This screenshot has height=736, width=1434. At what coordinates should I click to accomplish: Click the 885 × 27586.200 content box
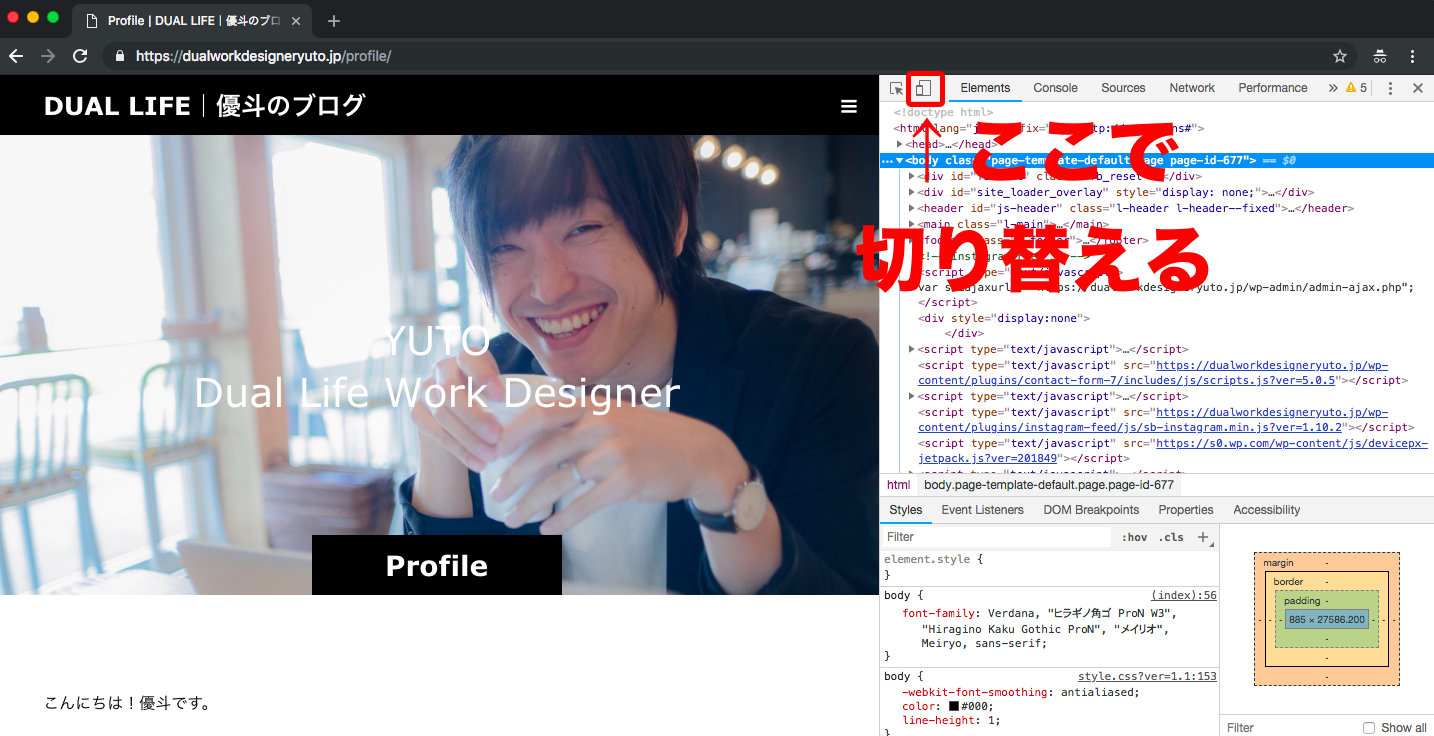point(1327,620)
